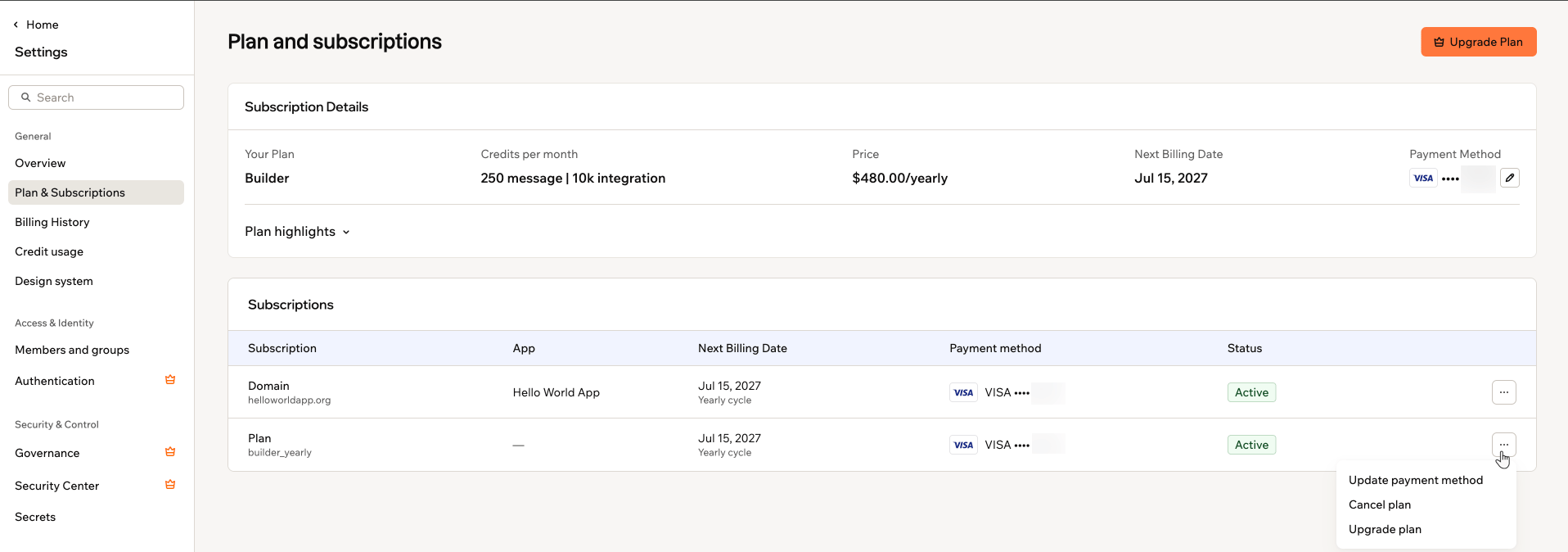Go back to Home
The height and width of the screenshot is (552, 1568).
42,25
